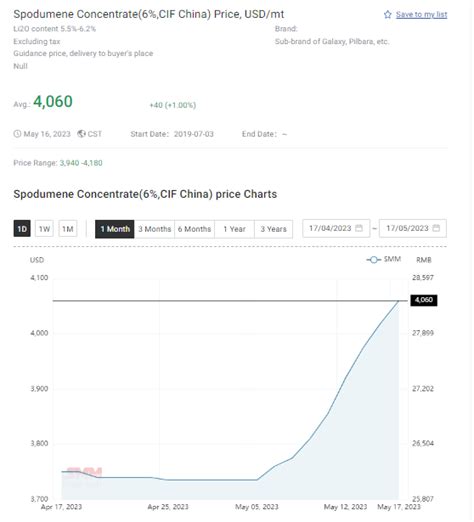Open the 17/04/2023 start date picker
This screenshot has width=474, height=522.
[337, 229]
